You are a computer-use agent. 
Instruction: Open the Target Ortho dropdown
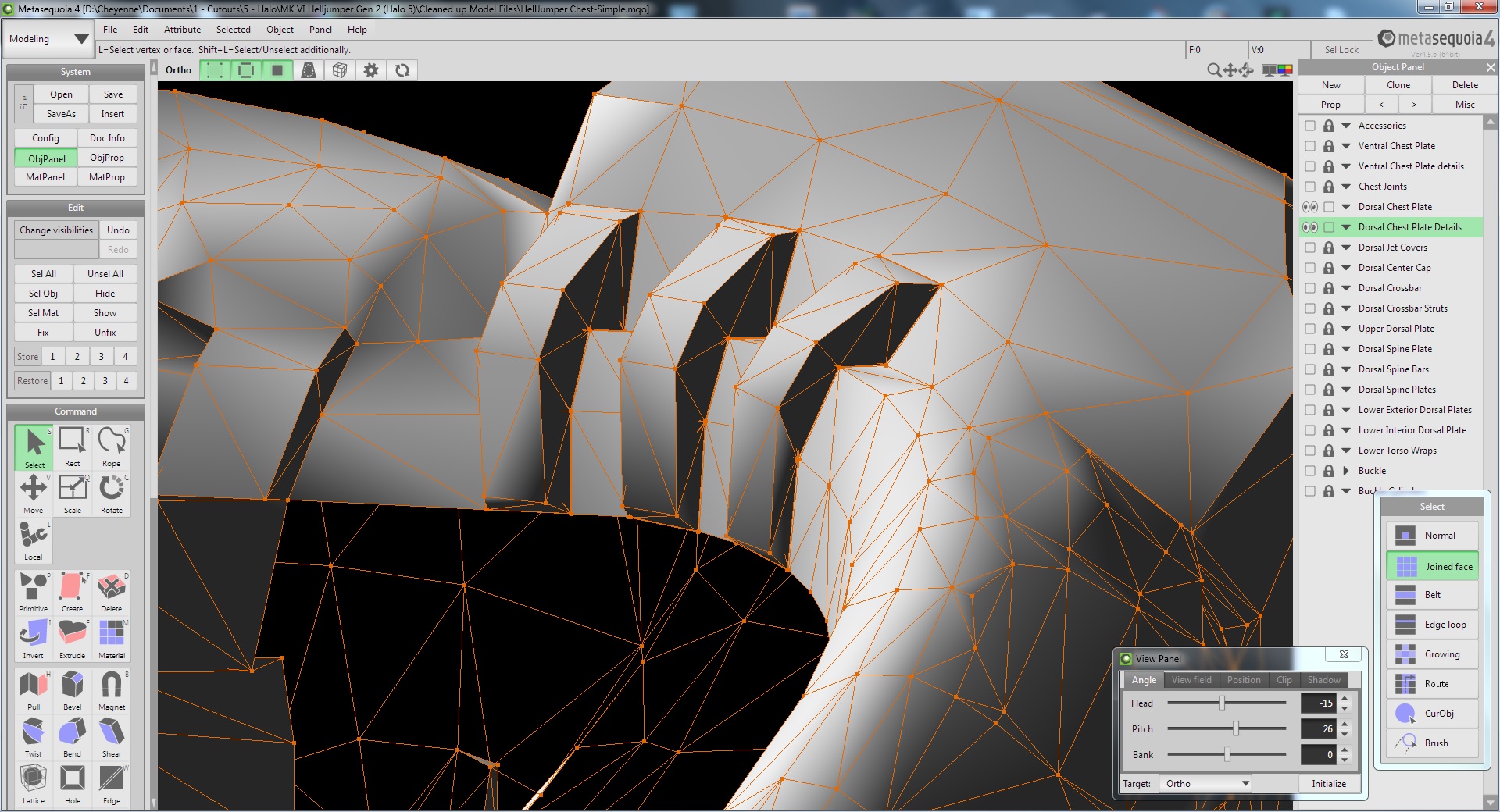click(x=1205, y=784)
